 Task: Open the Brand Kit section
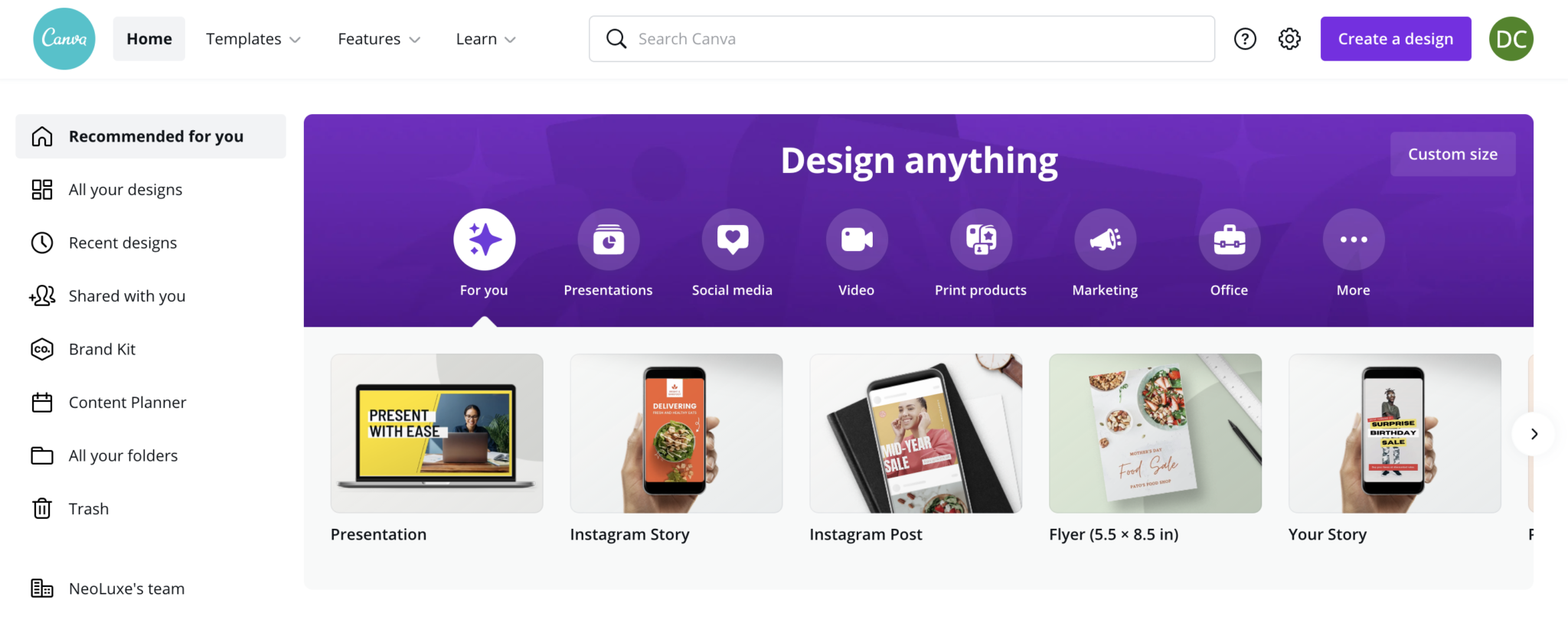[103, 348]
